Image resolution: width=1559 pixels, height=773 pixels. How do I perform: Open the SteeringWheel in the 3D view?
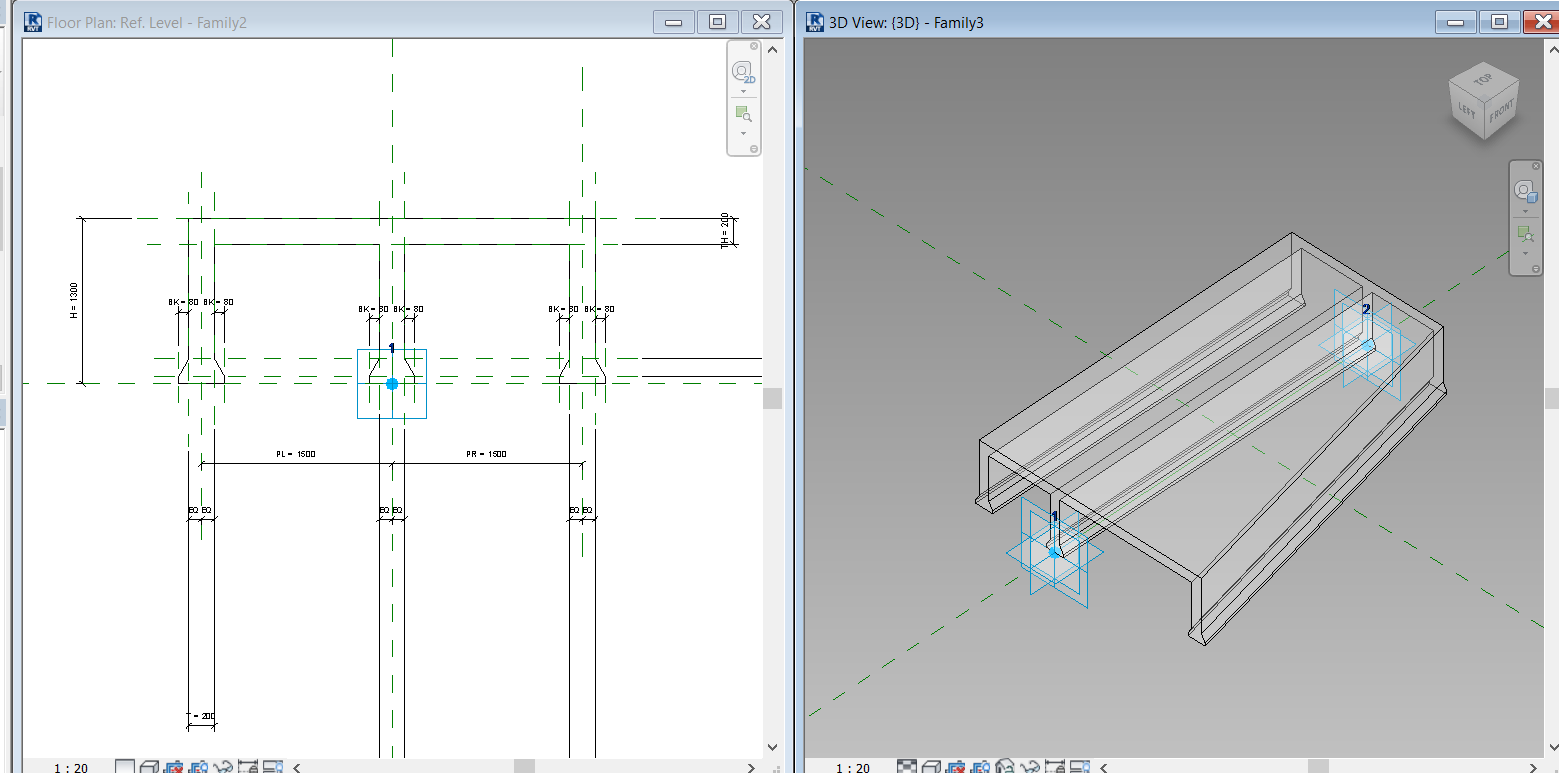point(1525,190)
